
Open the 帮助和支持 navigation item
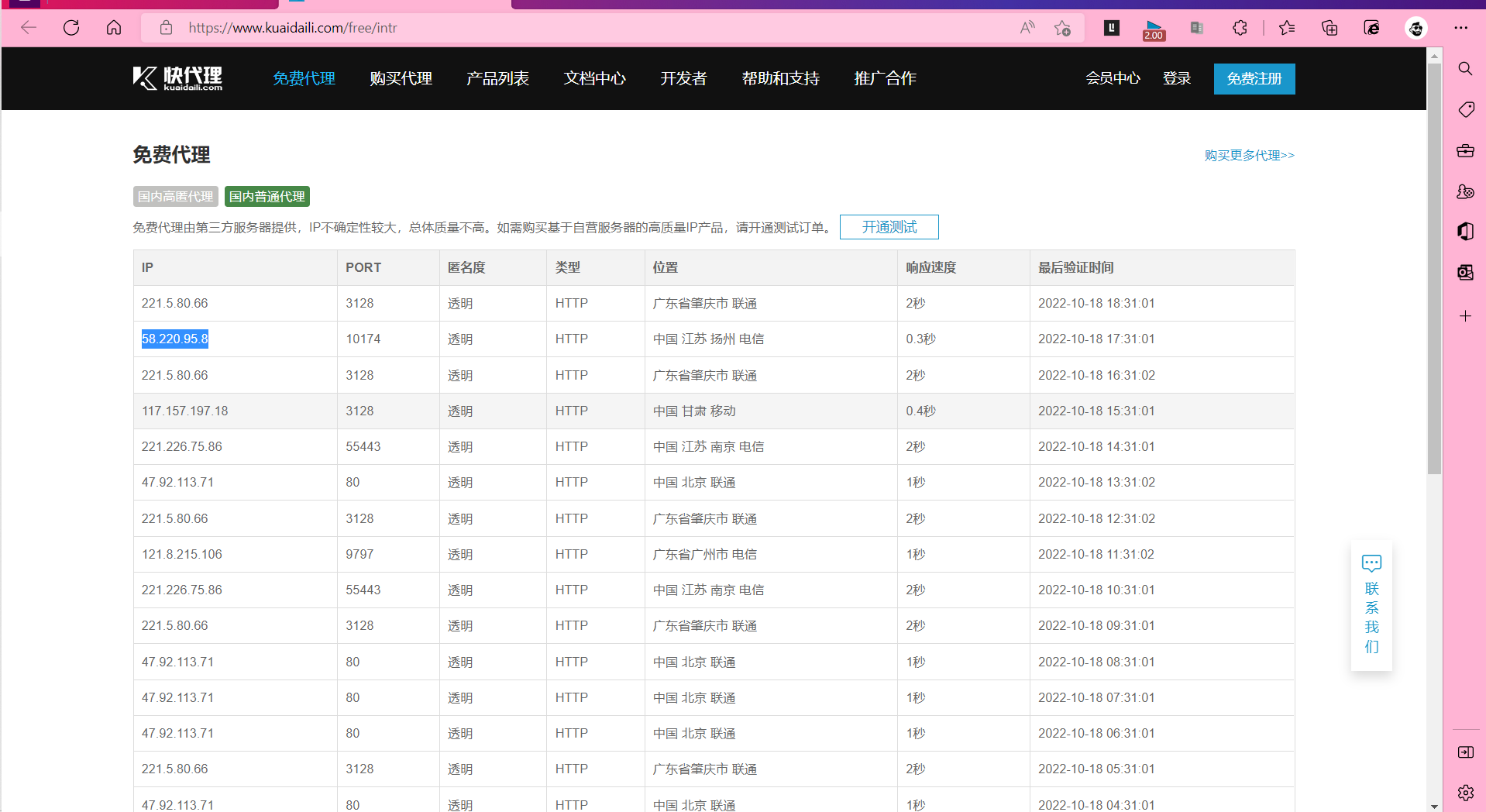(780, 78)
